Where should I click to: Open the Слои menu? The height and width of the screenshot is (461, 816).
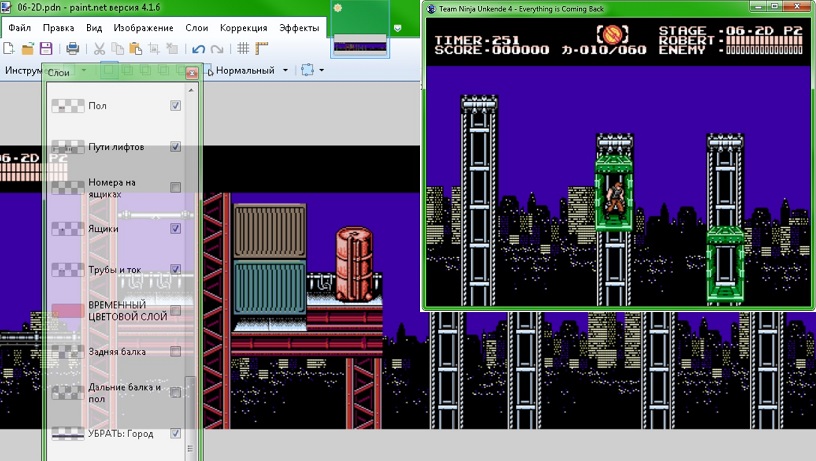(x=197, y=28)
